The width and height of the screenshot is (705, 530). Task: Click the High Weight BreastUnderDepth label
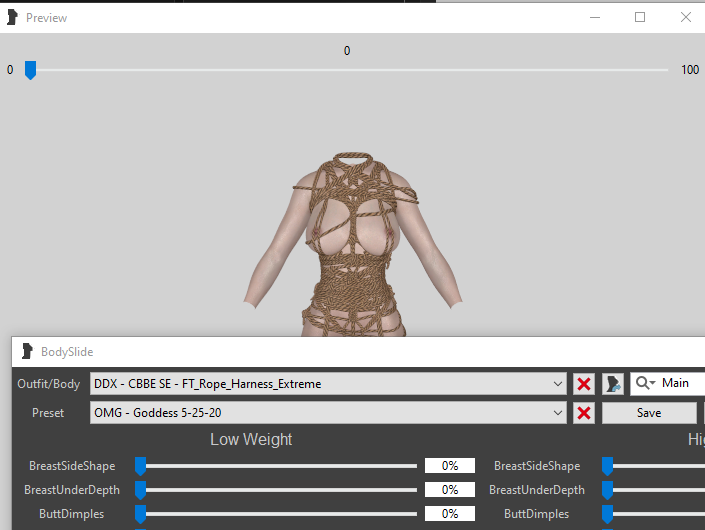pyautogui.click(x=537, y=490)
